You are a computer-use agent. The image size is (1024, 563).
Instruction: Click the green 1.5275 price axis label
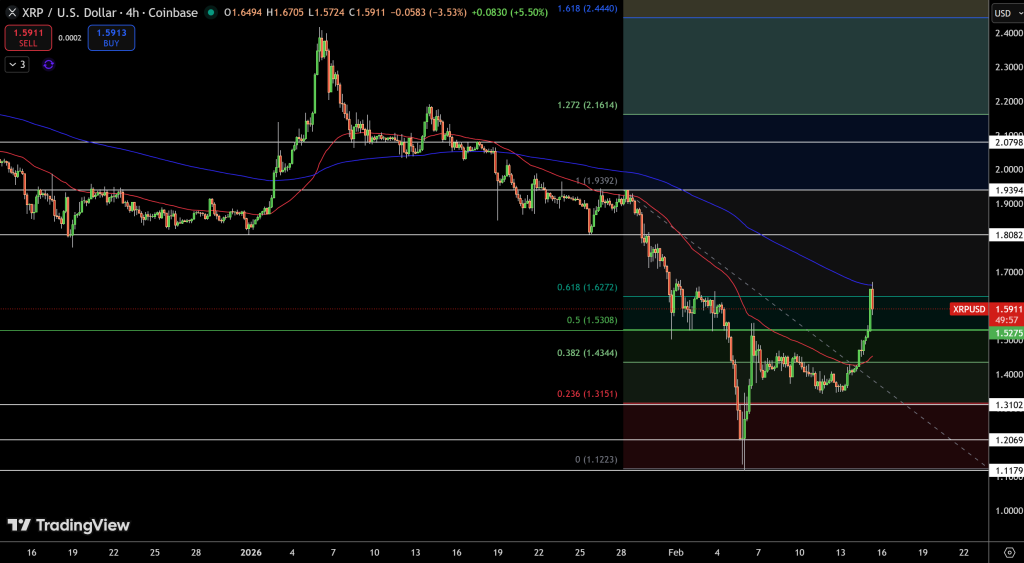pos(1007,333)
